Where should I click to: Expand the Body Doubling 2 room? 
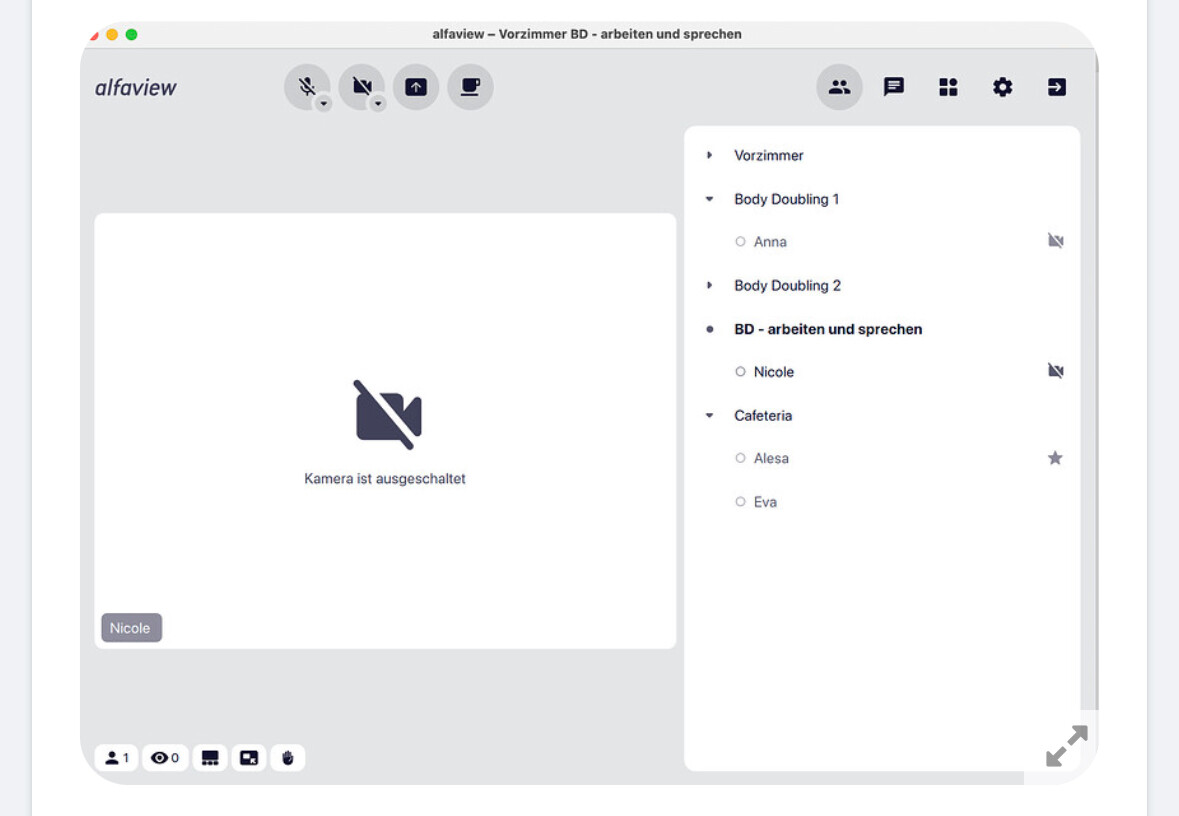tap(709, 285)
